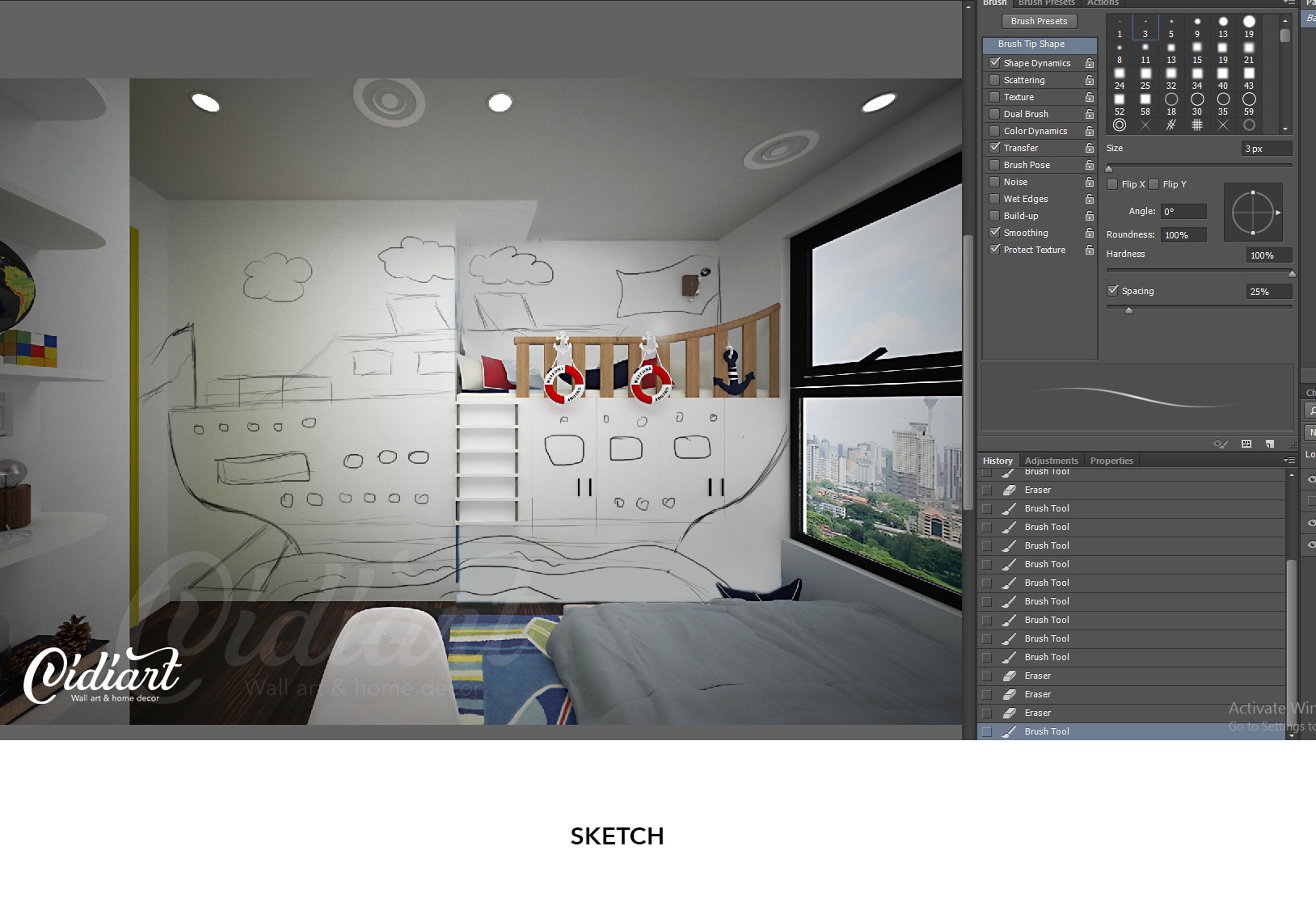The height and width of the screenshot is (922, 1316).
Task: Click the lock icon beside Shape Dynamics
Action: 1090,63
